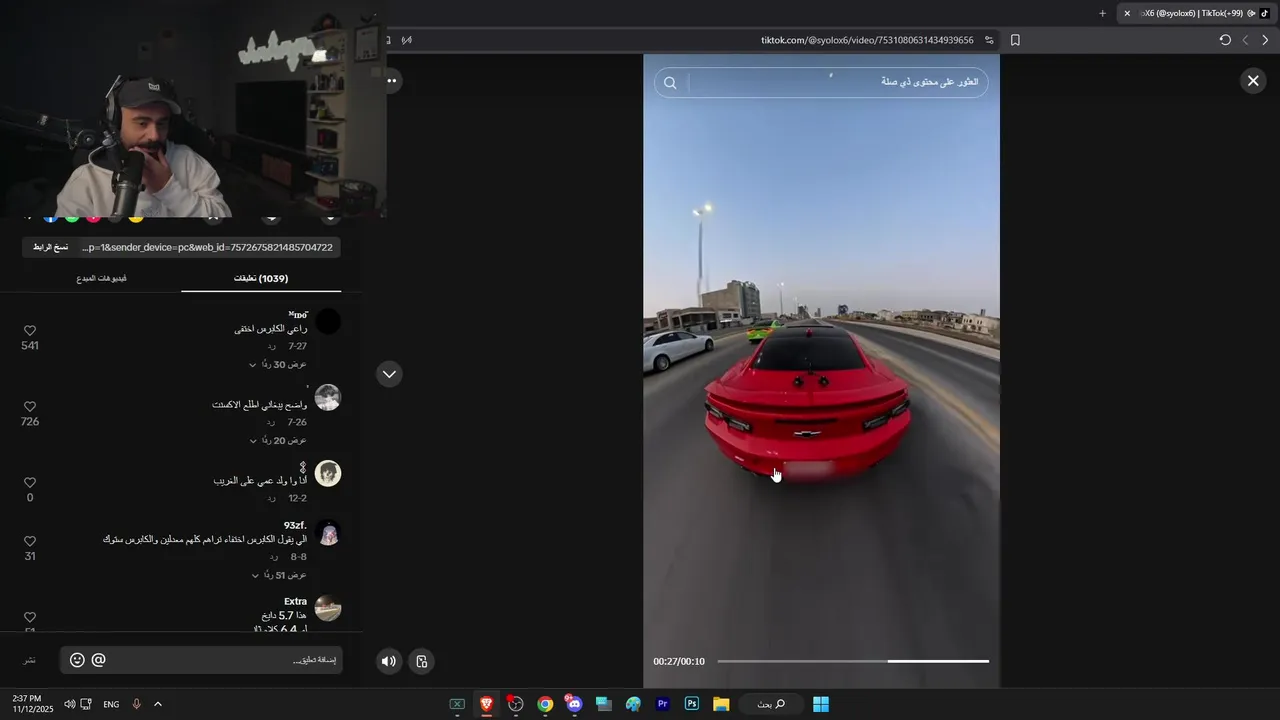Like the comment with 541 likes
Screen dimensions: 1280x720
[30, 331]
